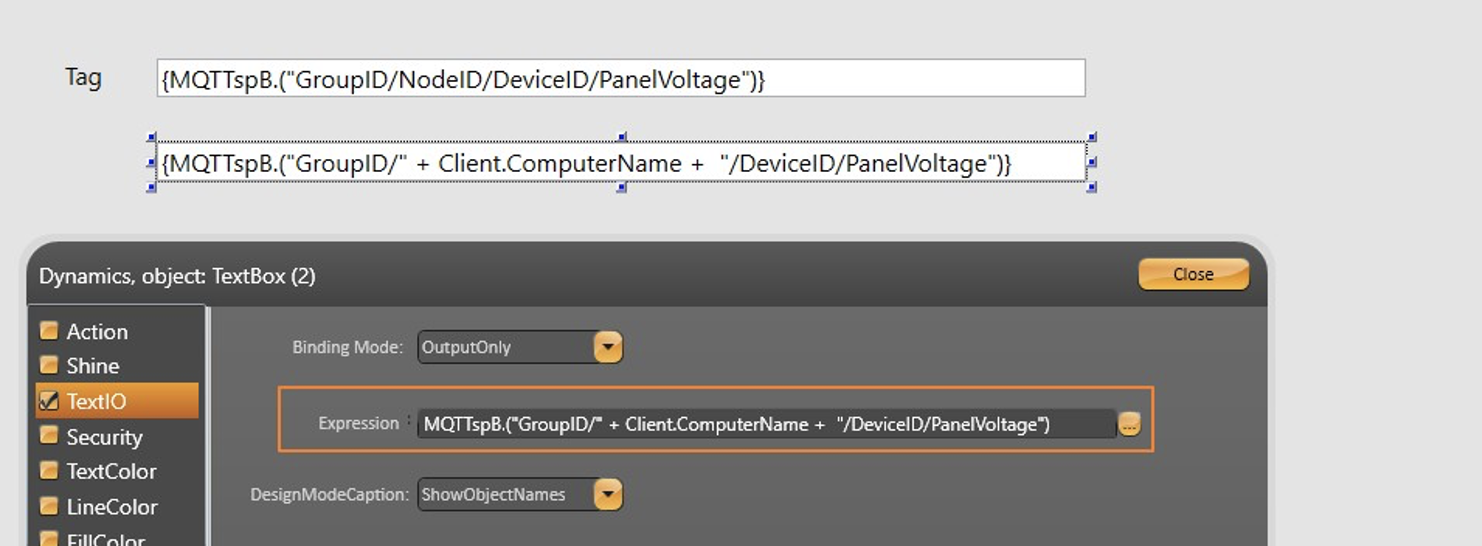The image size is (1482, 546).
Task: Click the top-right resize handle of textbox
Action: [x=1092, y=137]
